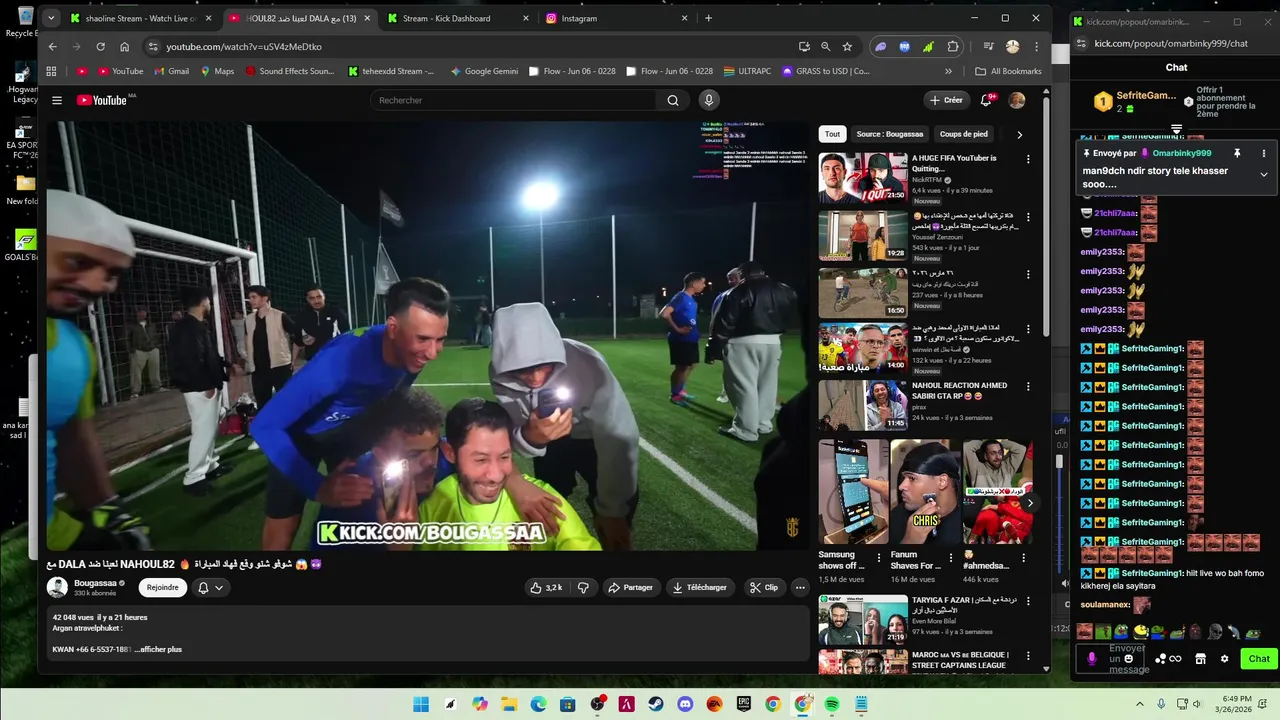The image size is (1280, 720).
Task: Open All Bookmarks folder
Action: (1008, 71)
